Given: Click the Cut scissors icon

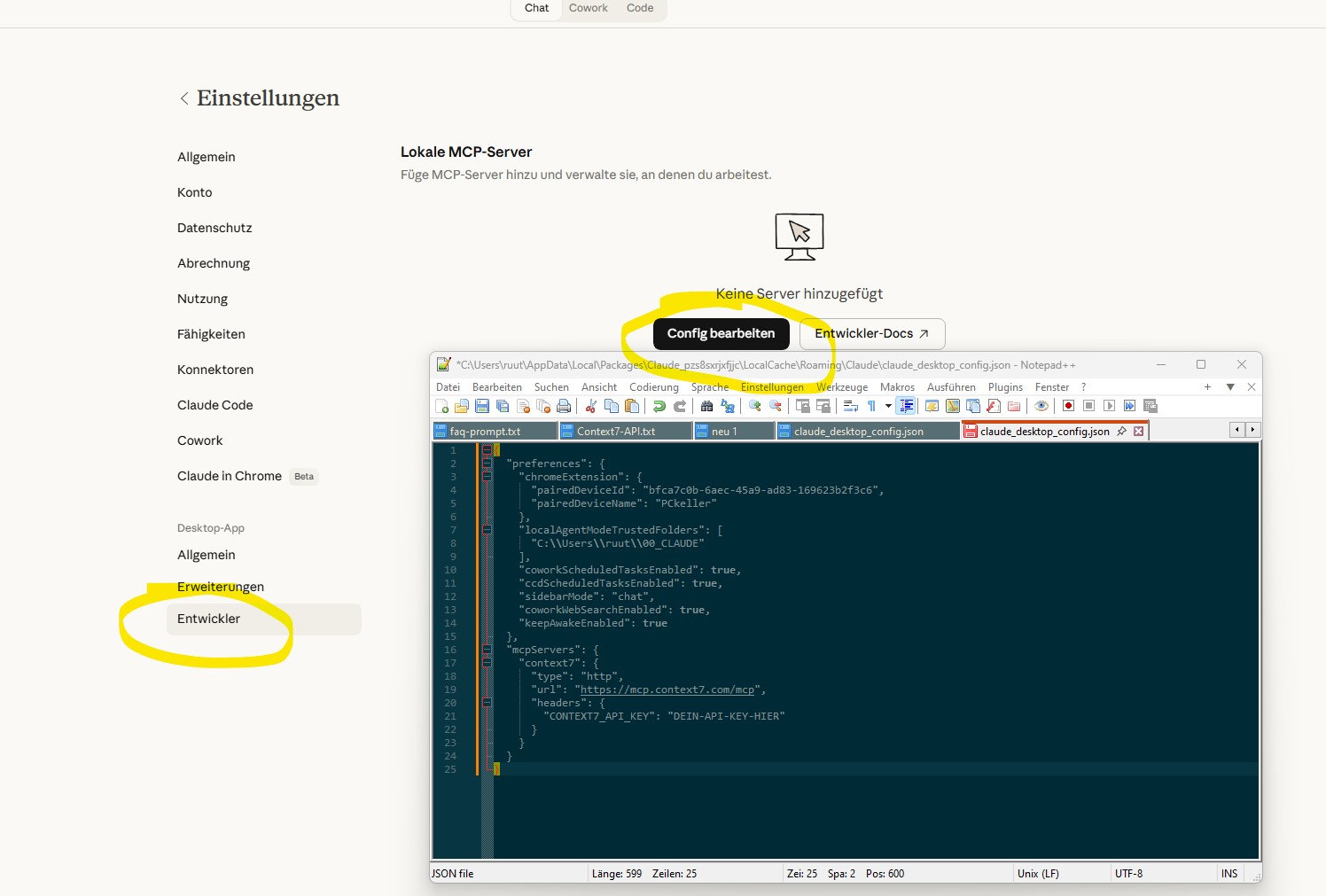Looking at the screenshot, I should pyautogui.click(x=591, y=406).
